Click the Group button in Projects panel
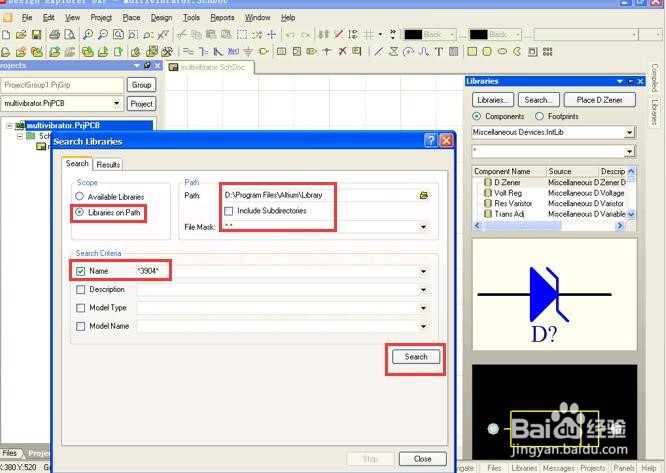666x473 pixels. pyautogui.click(x=141, y=85)
